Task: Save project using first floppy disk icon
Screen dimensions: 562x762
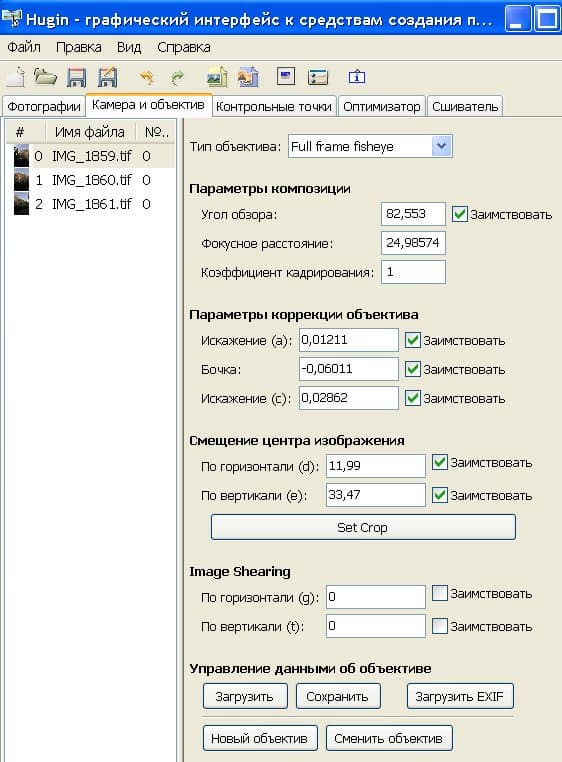Action: (x=76, y=77)
